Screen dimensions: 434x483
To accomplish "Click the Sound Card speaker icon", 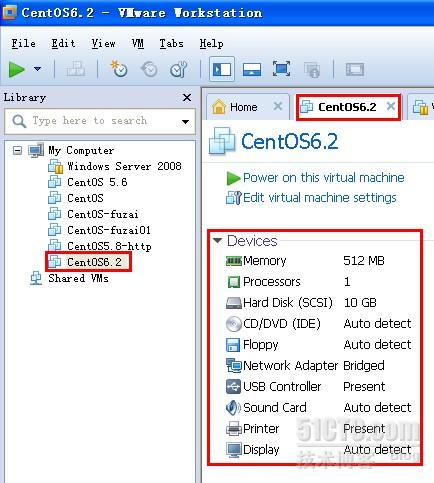I will click(233, 408).
